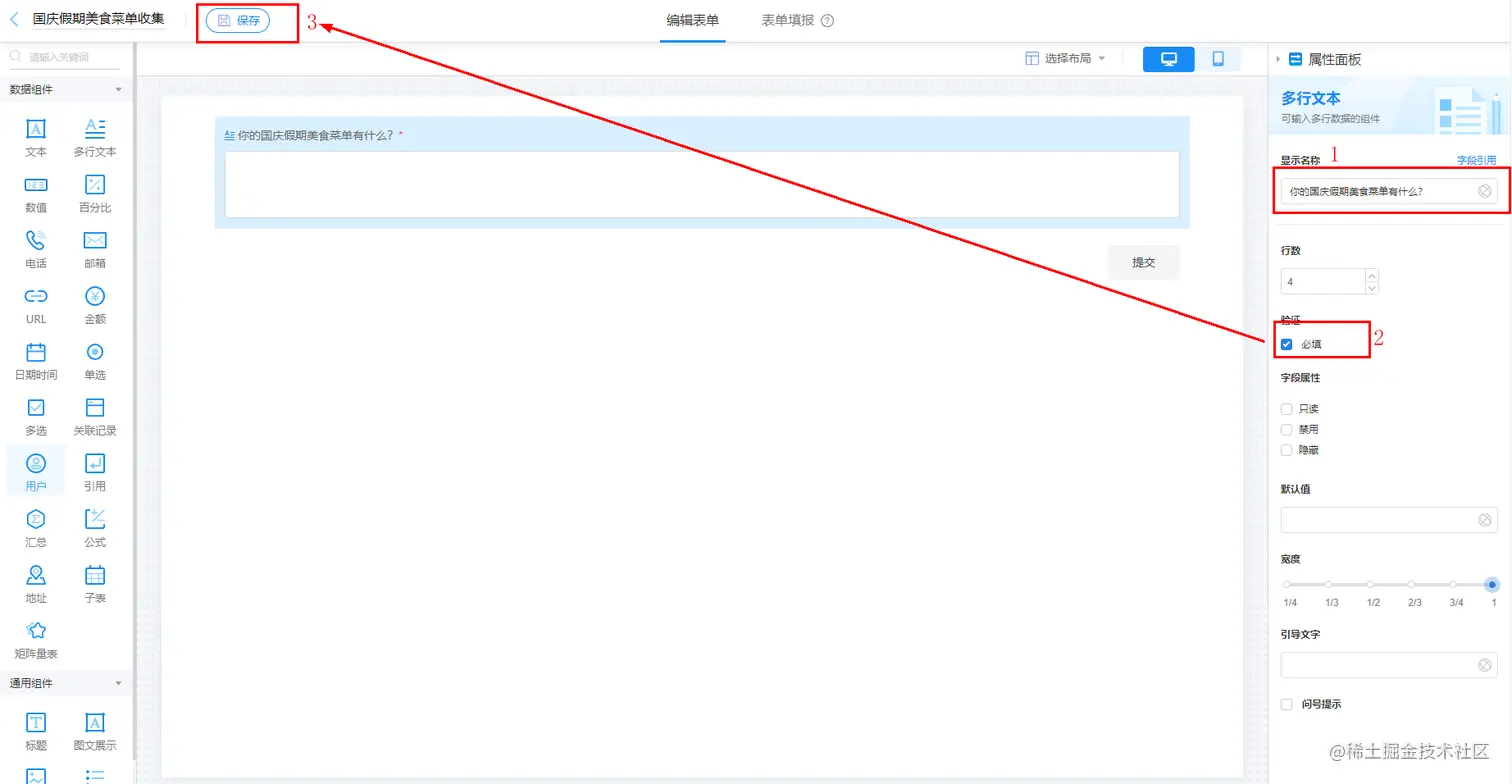Click the multiline text area in form
The height and width of the screenshot is (784, 1512).
pos(702,184)
